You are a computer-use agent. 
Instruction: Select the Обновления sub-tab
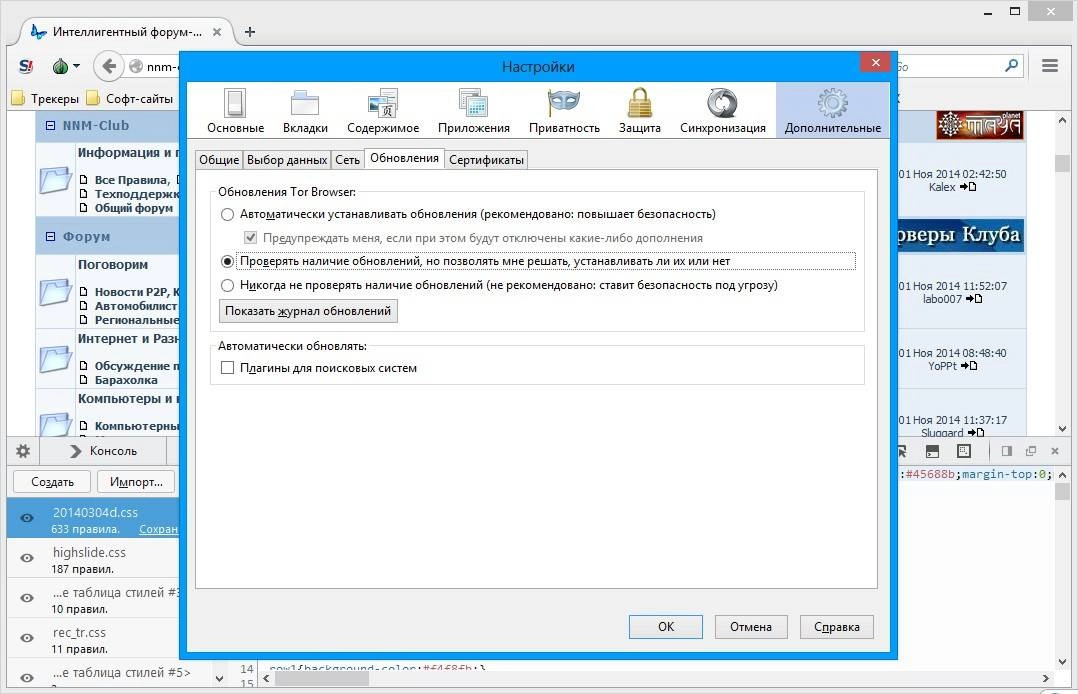pos(404,158)
